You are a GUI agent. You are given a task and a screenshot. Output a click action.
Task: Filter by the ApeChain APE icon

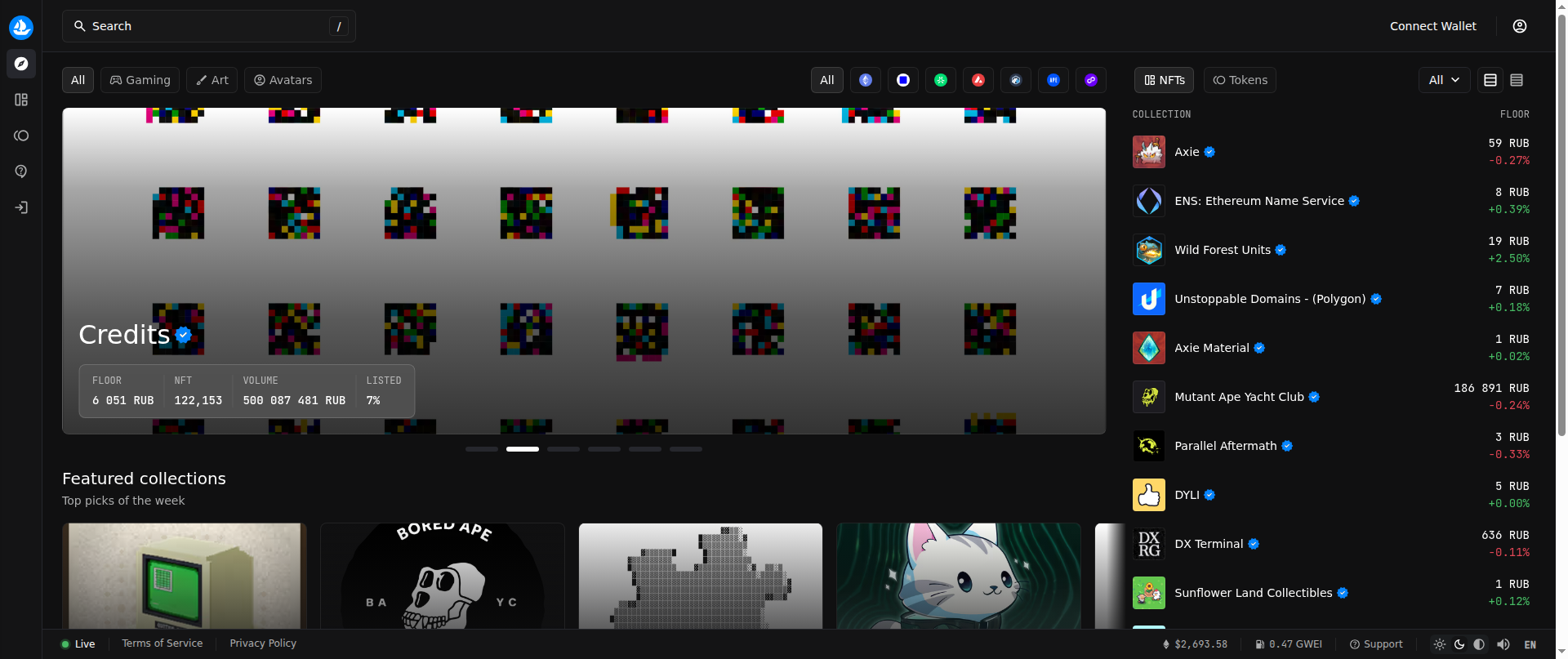click(1053, 80)
